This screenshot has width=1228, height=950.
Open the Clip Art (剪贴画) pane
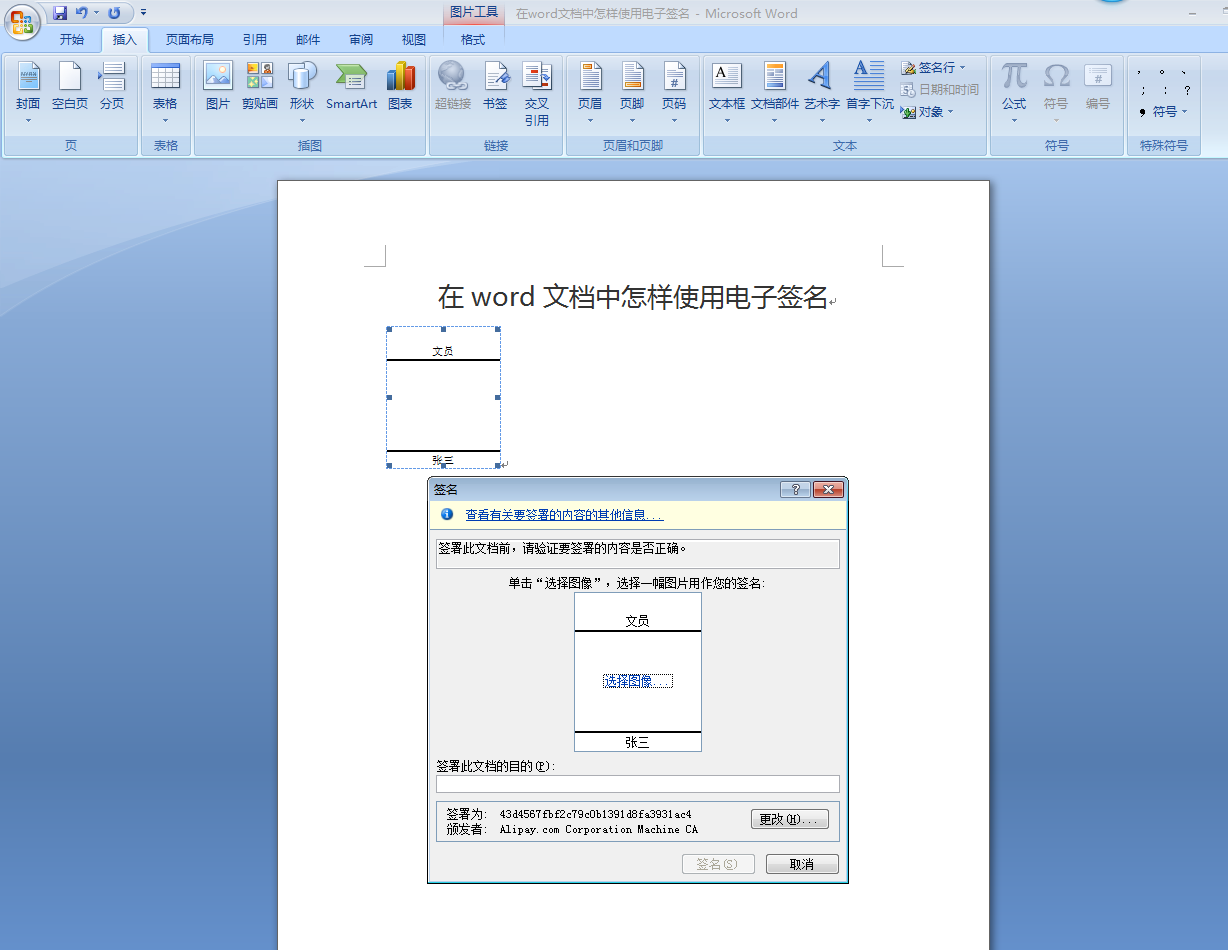point(259,84)
